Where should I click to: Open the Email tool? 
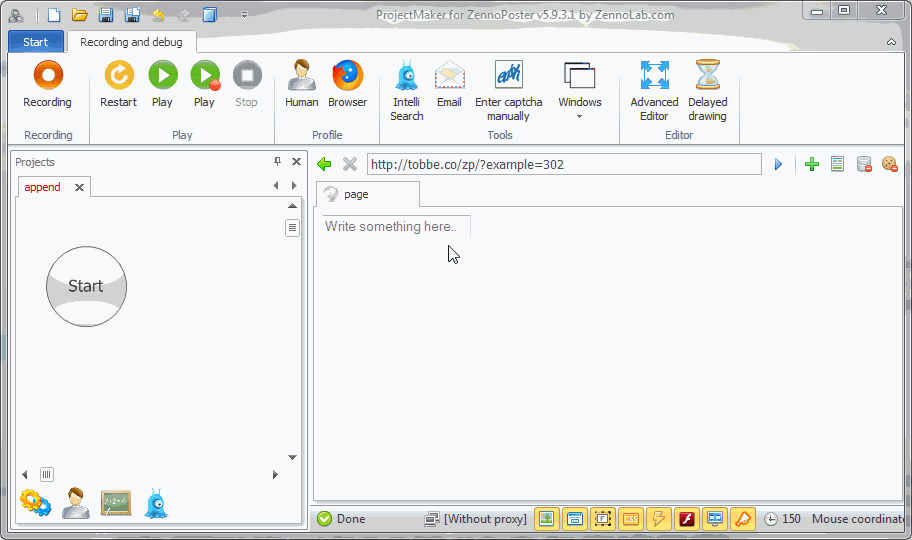coord(449,85)
